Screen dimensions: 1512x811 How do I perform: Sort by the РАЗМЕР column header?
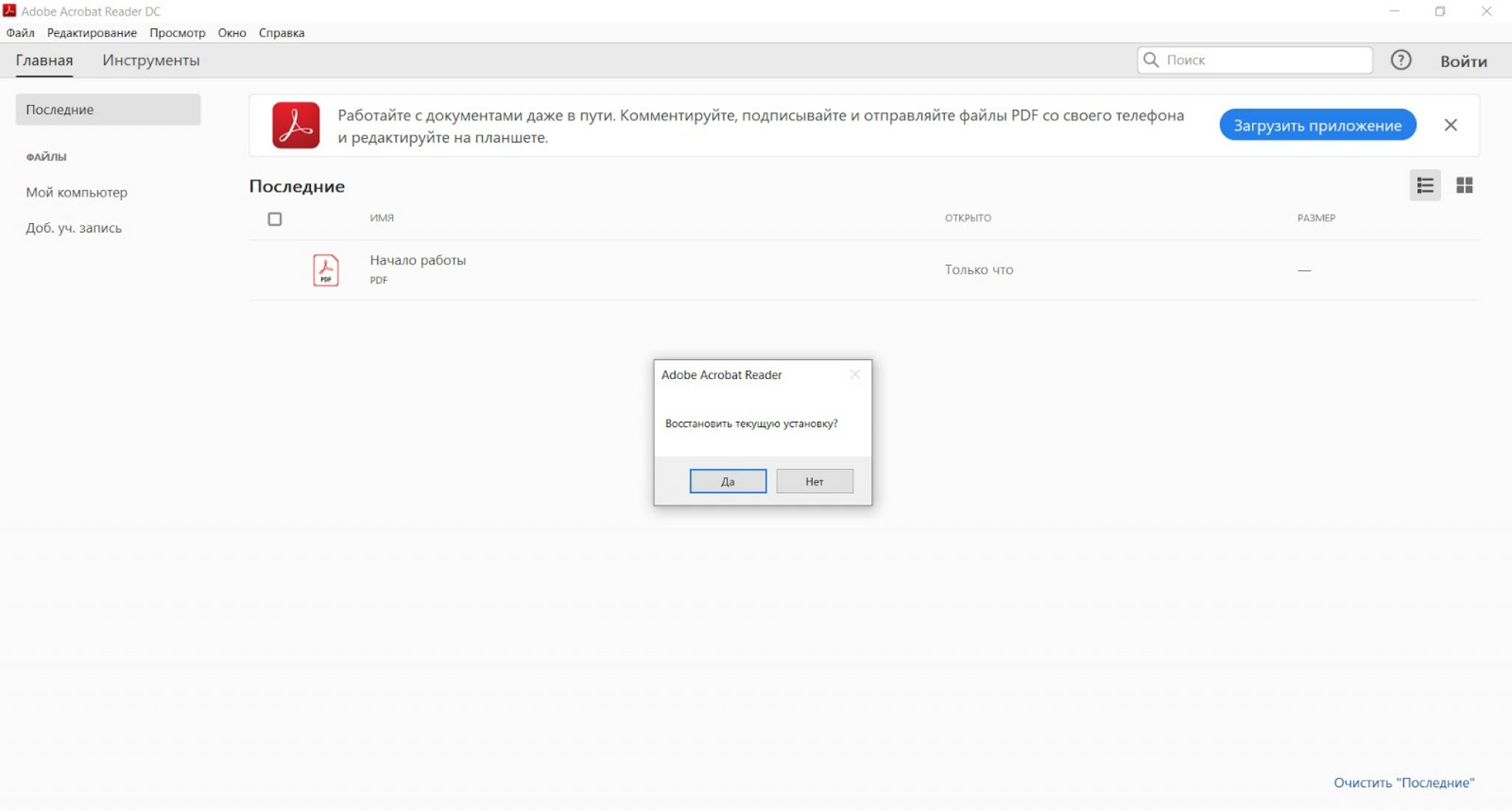[1316, 218]
